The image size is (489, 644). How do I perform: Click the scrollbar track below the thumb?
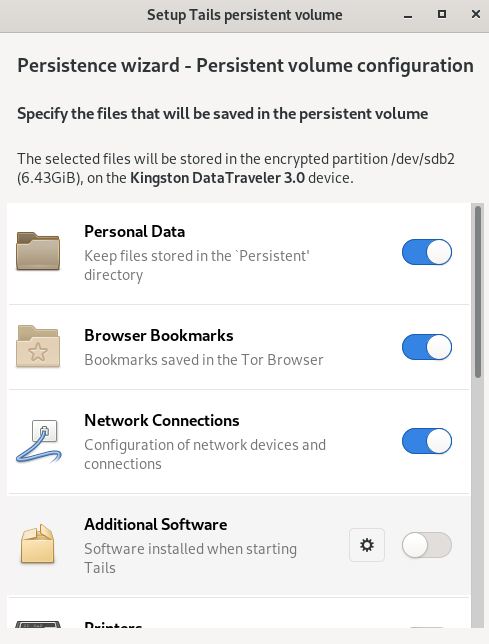[x=478, y=501]
